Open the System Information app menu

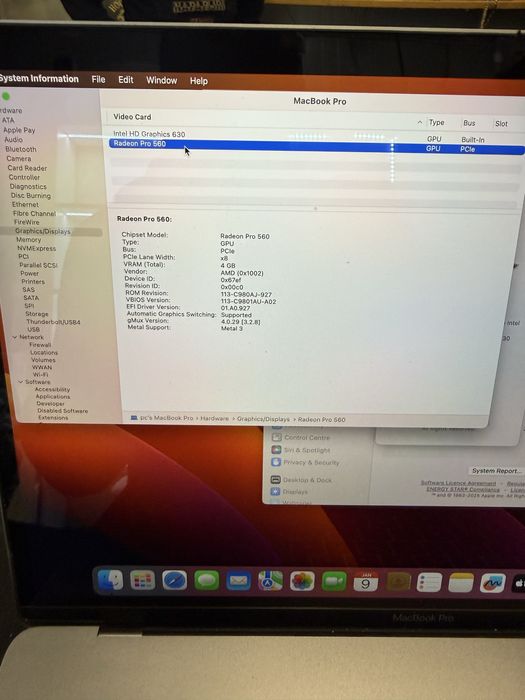[39, 79]
